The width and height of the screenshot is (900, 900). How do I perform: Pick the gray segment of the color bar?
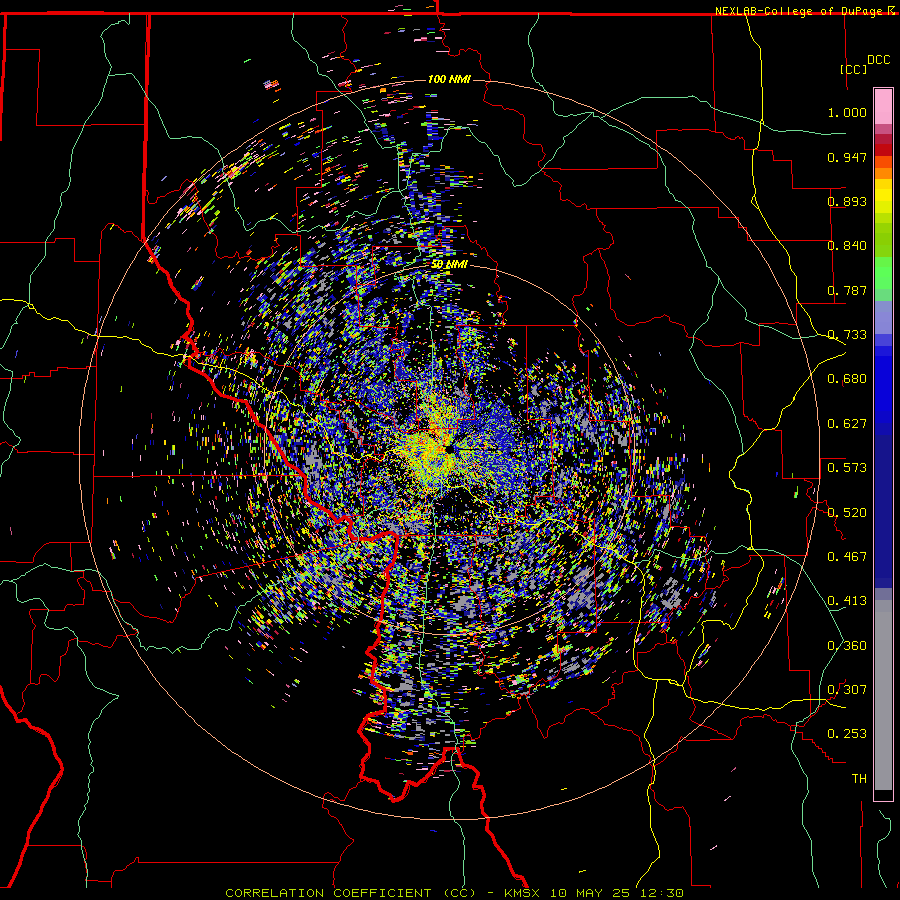[x=883, y=695]
